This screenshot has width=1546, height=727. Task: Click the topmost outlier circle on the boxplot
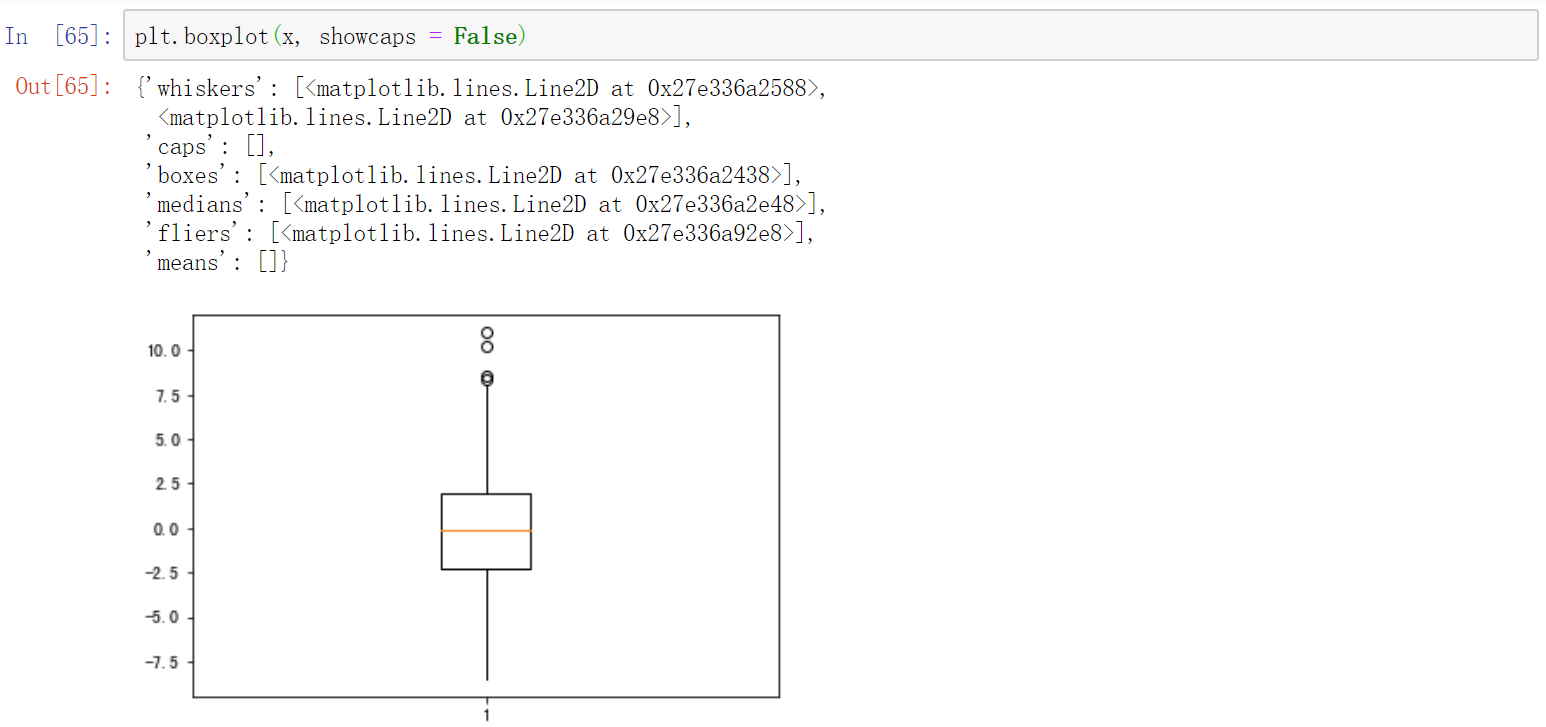click(x=487, y=330)
